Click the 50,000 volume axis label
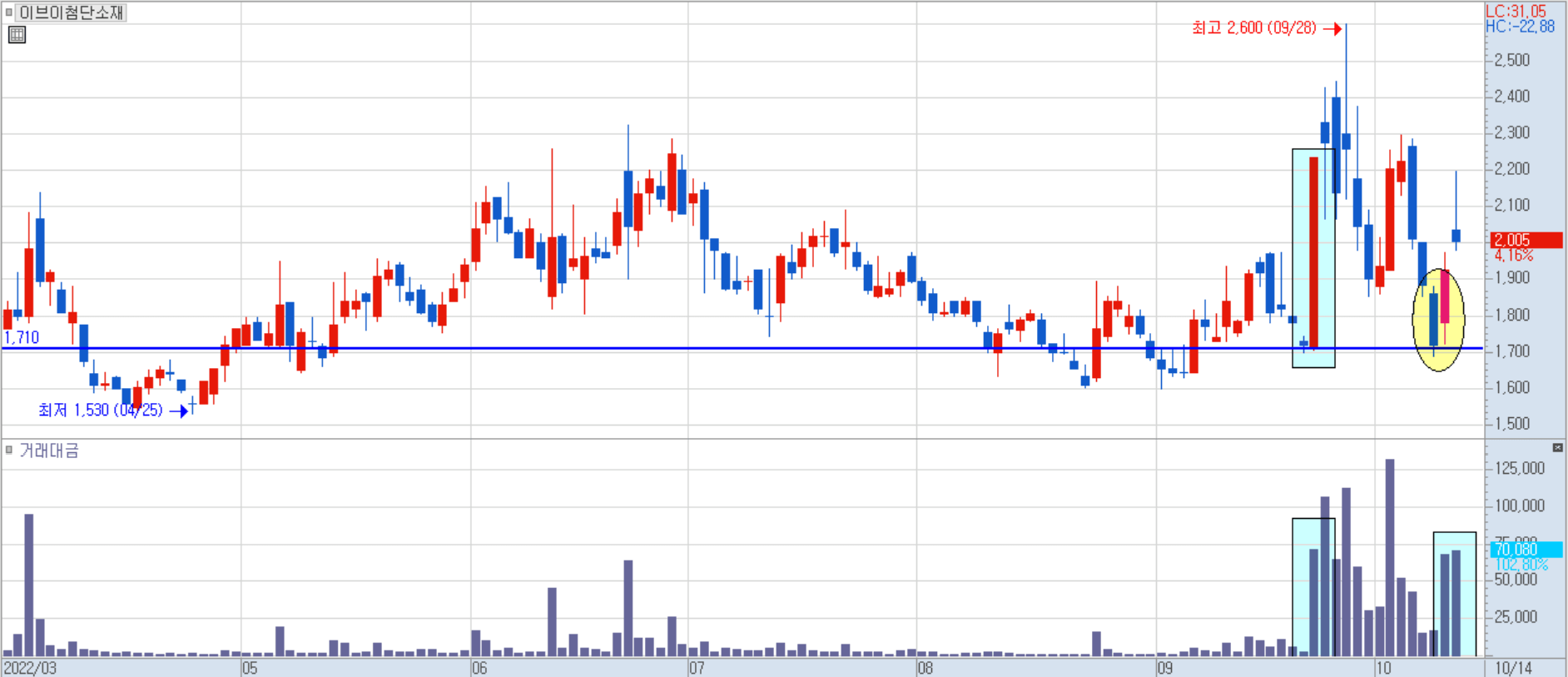Screen dimensions: 1568x677 (1516, 580)
